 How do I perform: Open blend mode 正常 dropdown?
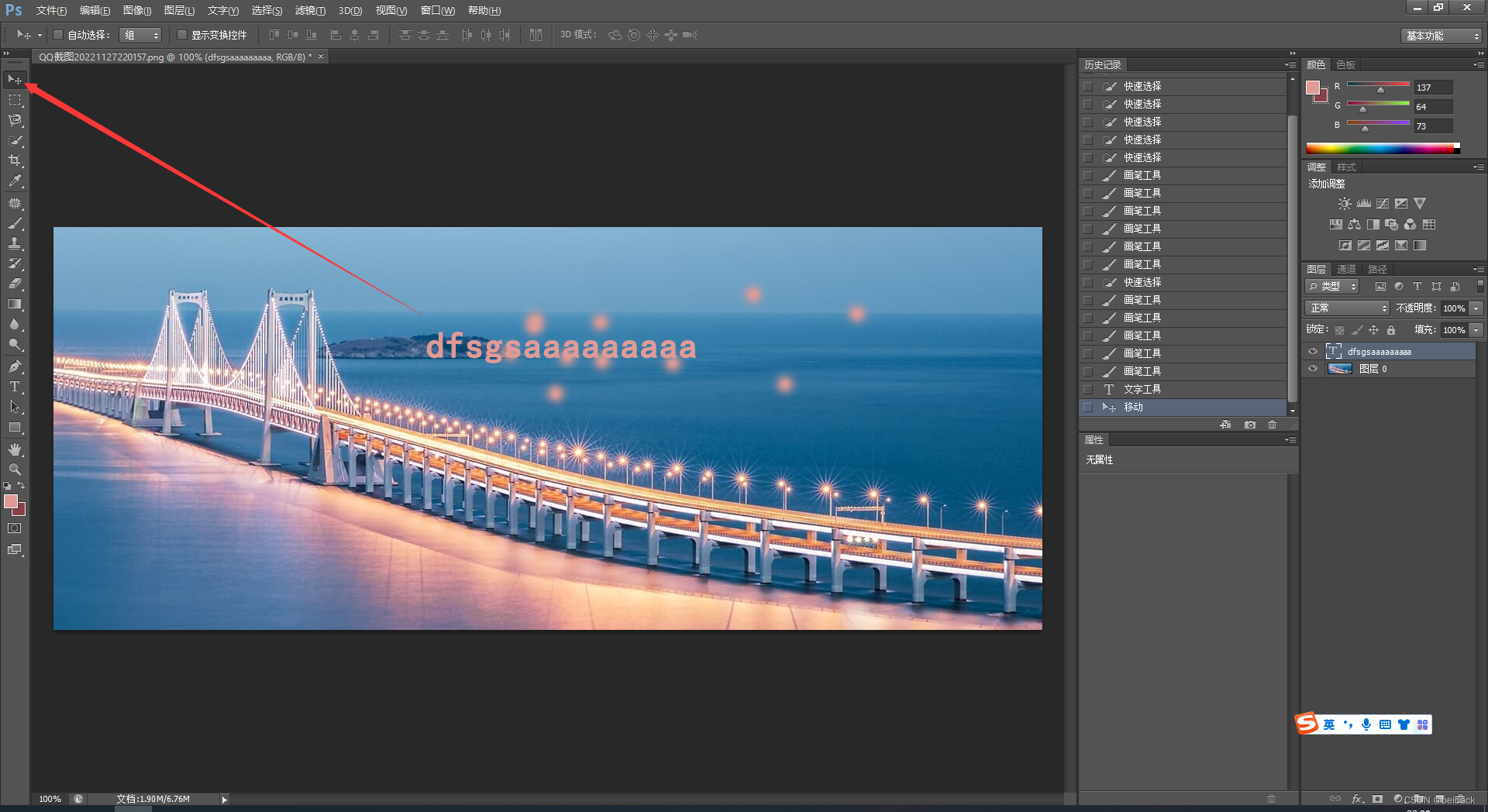(1347, 308)
